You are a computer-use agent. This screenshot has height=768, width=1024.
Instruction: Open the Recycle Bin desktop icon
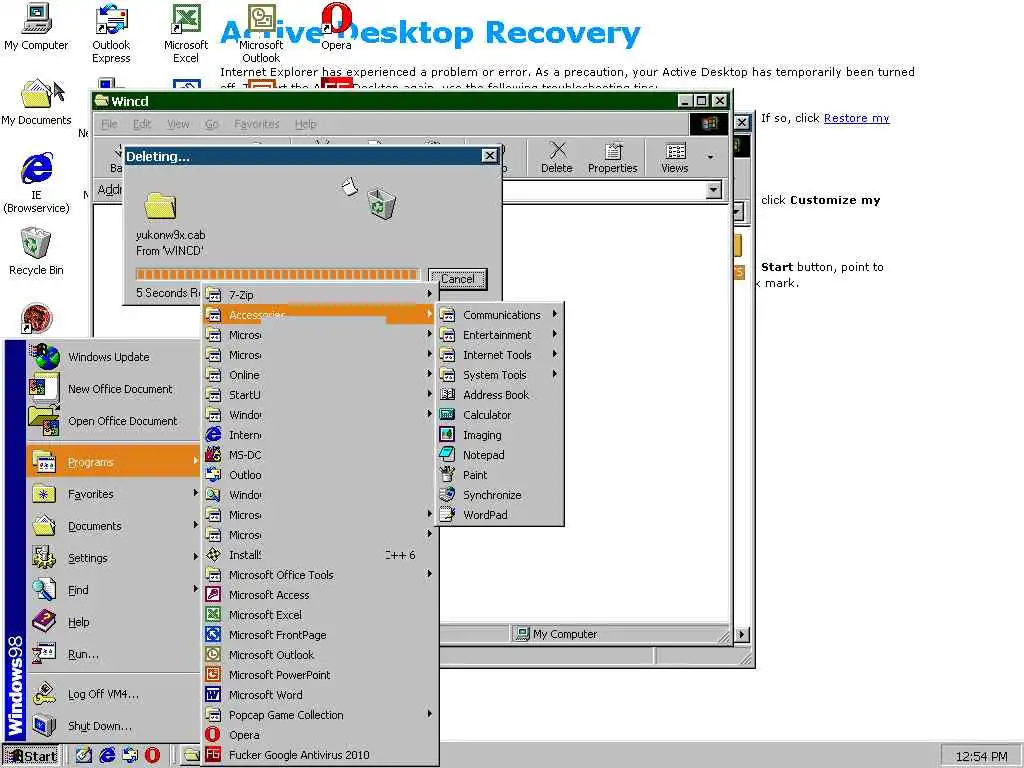36,251
